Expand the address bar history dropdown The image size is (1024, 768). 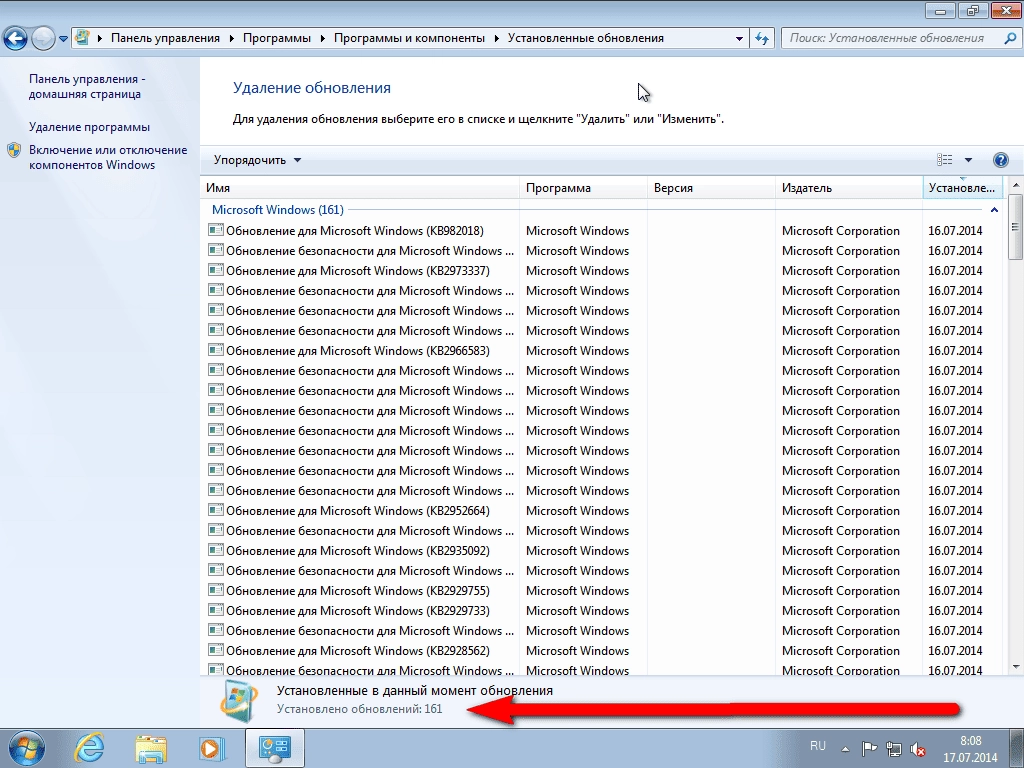pyautogui.click(x=739, y=39)
